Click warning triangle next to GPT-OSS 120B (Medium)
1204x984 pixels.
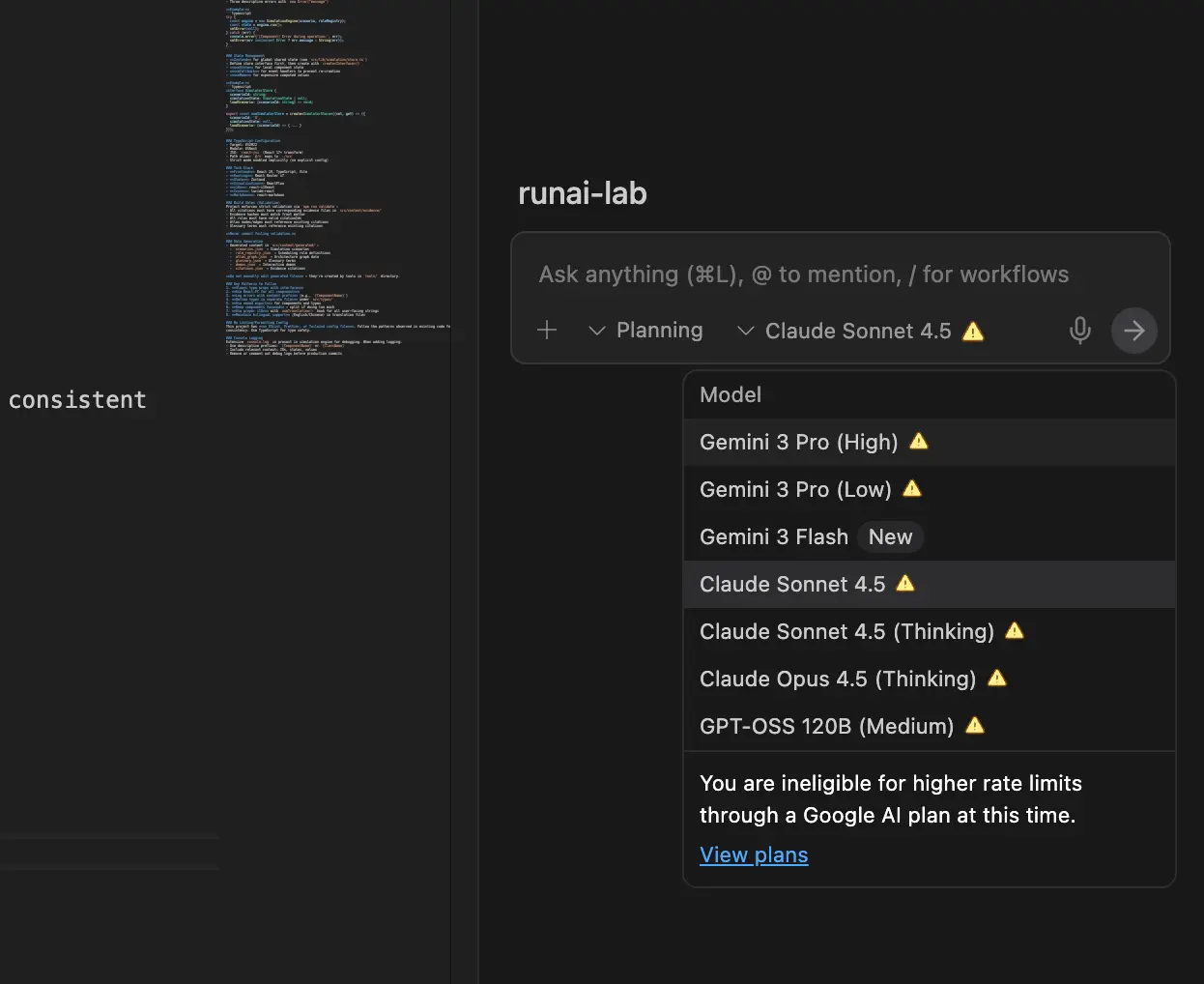(x=975, y=726)
